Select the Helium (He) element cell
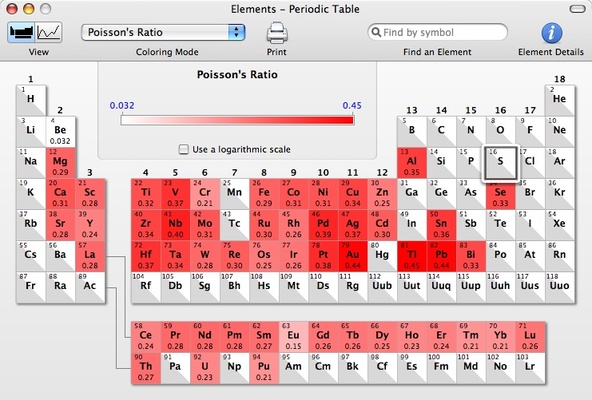The width and height of the screenshot is (592, 400). click(560, 100)
